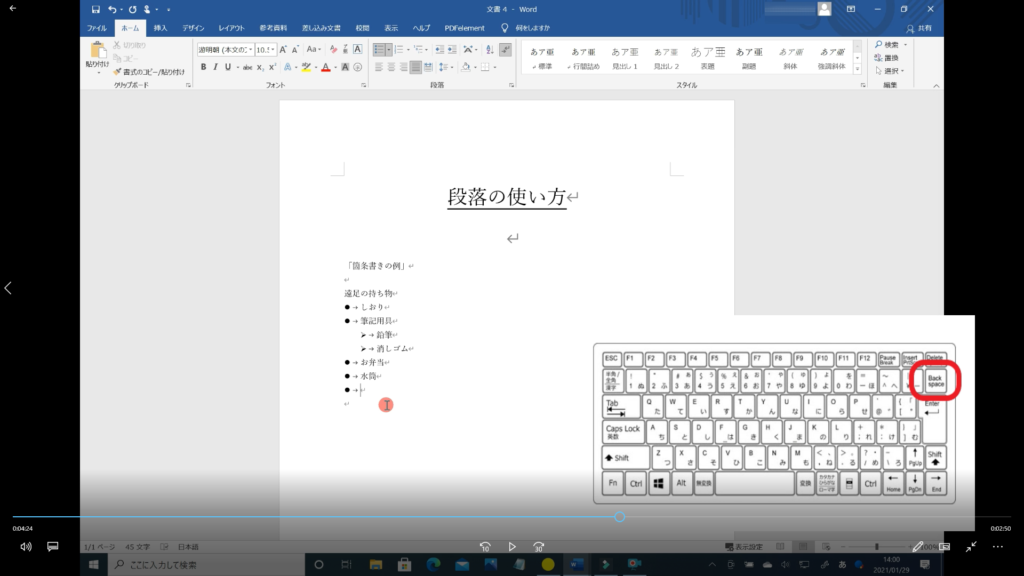Click the Sort icon in paragraph group

(488, 49)
